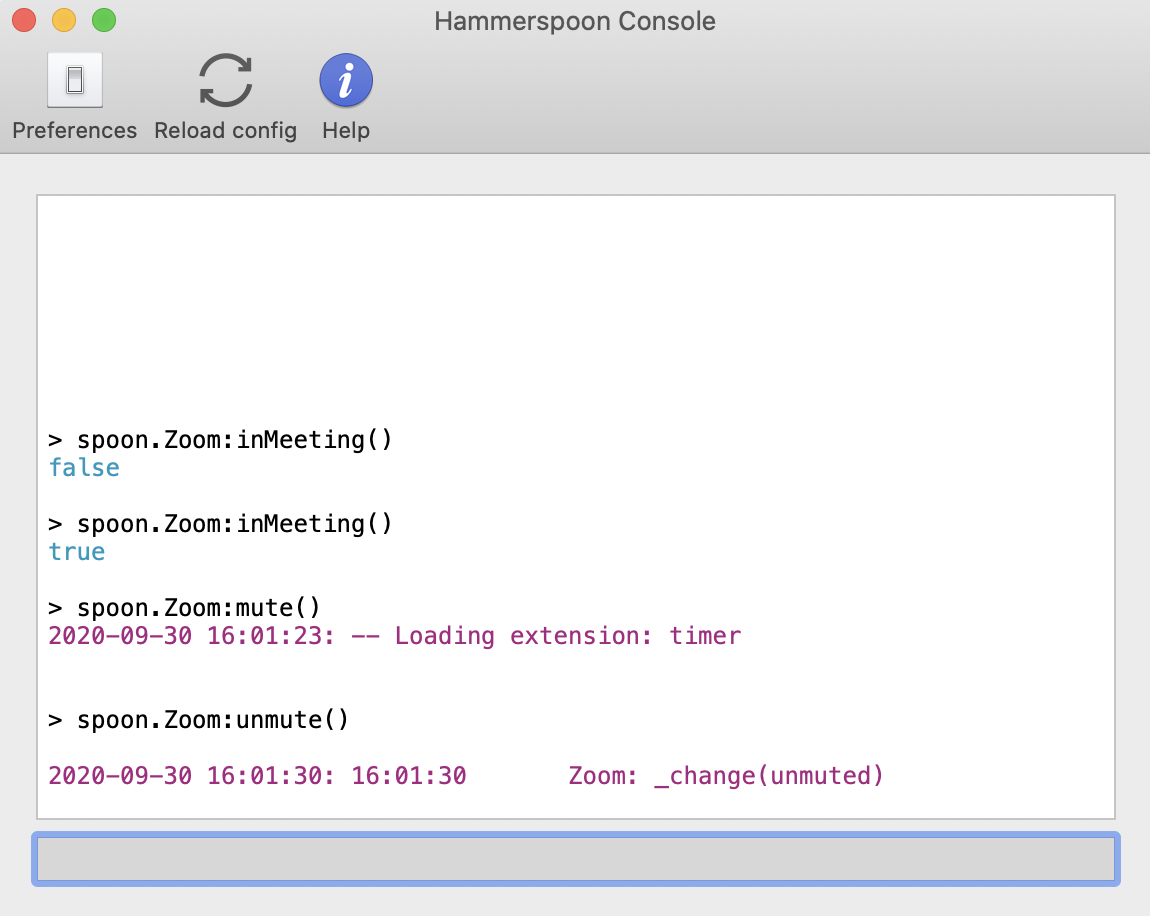
Task: Close the Hammerspoon Console window
Action: click(x=24, y=20)
